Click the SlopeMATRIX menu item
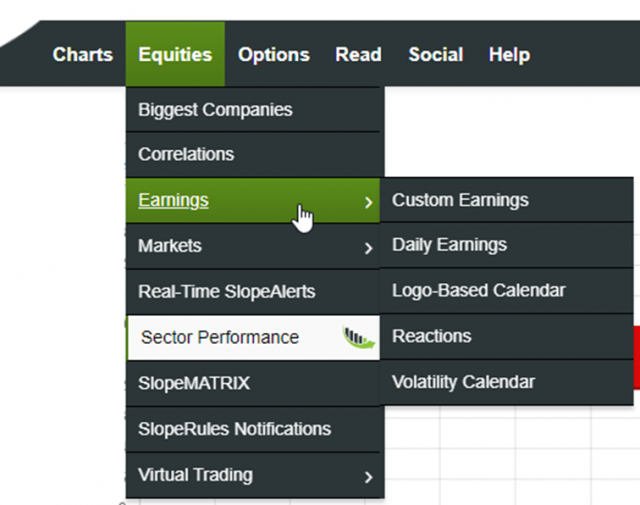The width and height of the screenshot is (640, 505). (194, 383)
